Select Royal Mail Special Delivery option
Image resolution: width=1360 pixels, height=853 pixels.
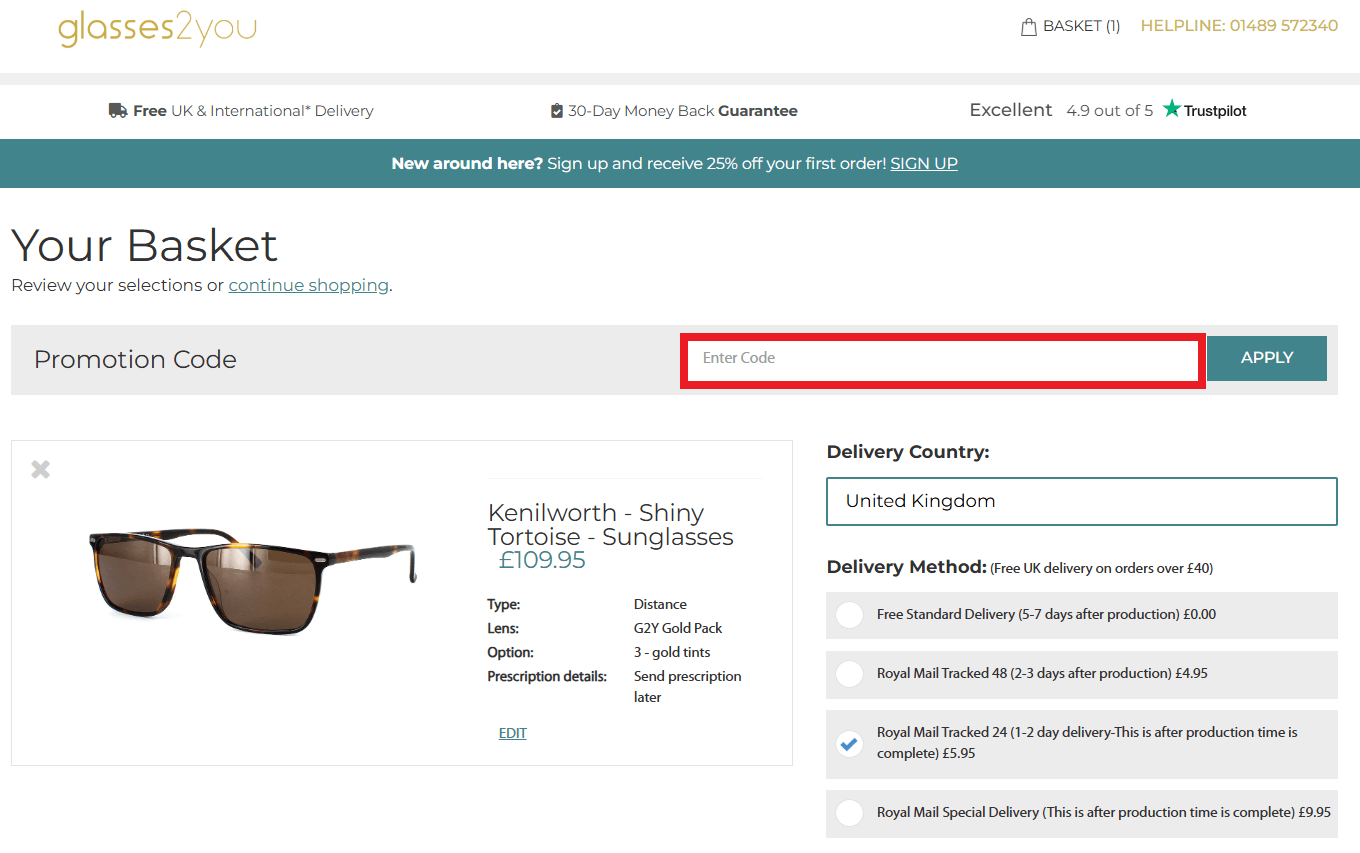pos(1082,813)
